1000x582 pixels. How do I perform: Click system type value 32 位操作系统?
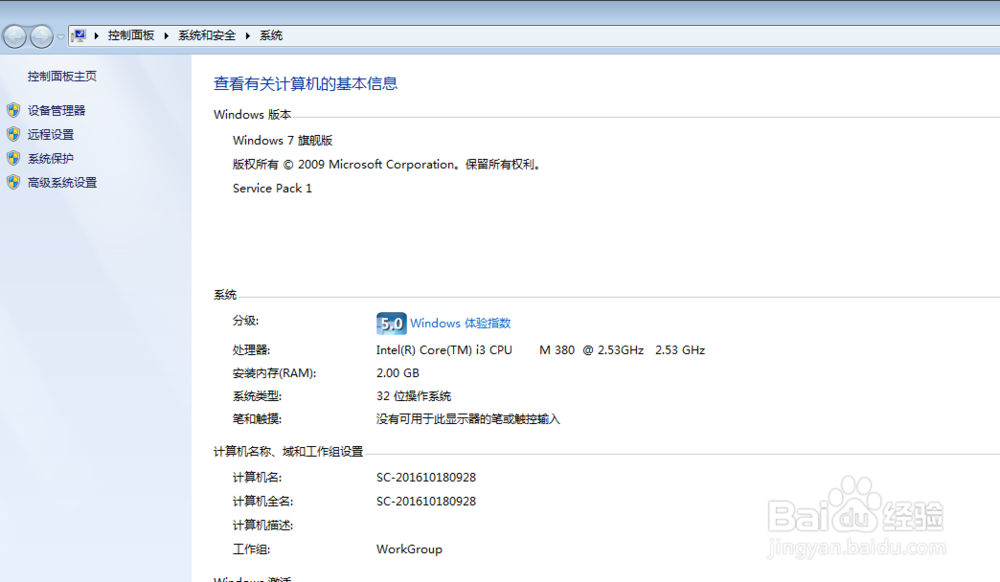pyautogui.click(x=413, y=396)
